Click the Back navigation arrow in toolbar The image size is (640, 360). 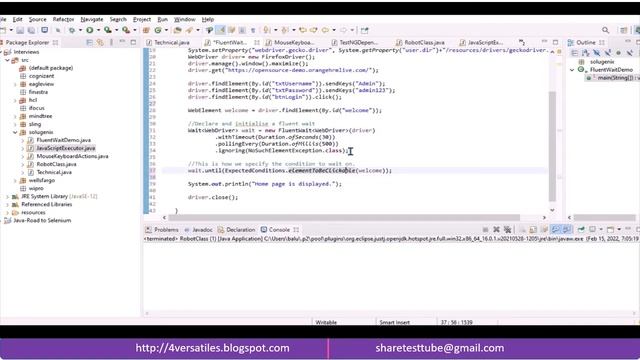pos(325,30)
